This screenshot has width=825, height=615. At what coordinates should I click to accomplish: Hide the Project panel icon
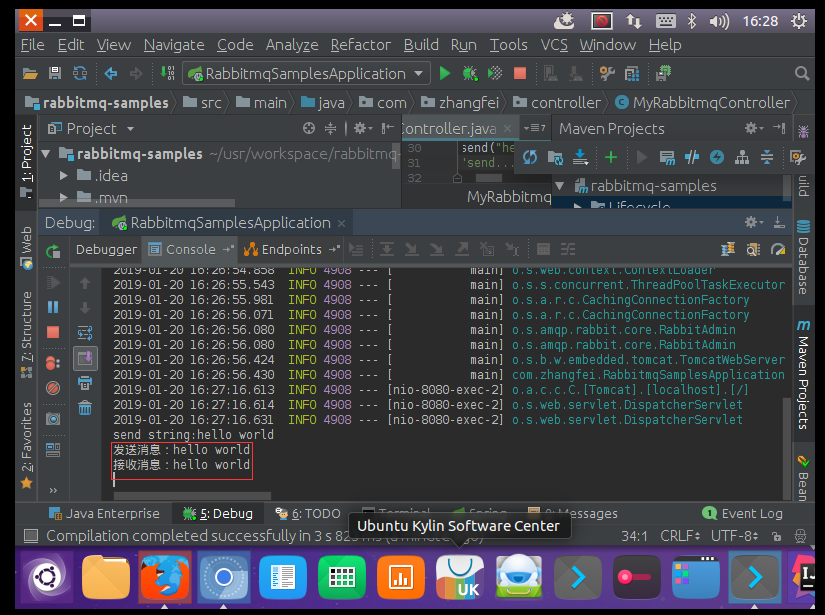(388, 128)
